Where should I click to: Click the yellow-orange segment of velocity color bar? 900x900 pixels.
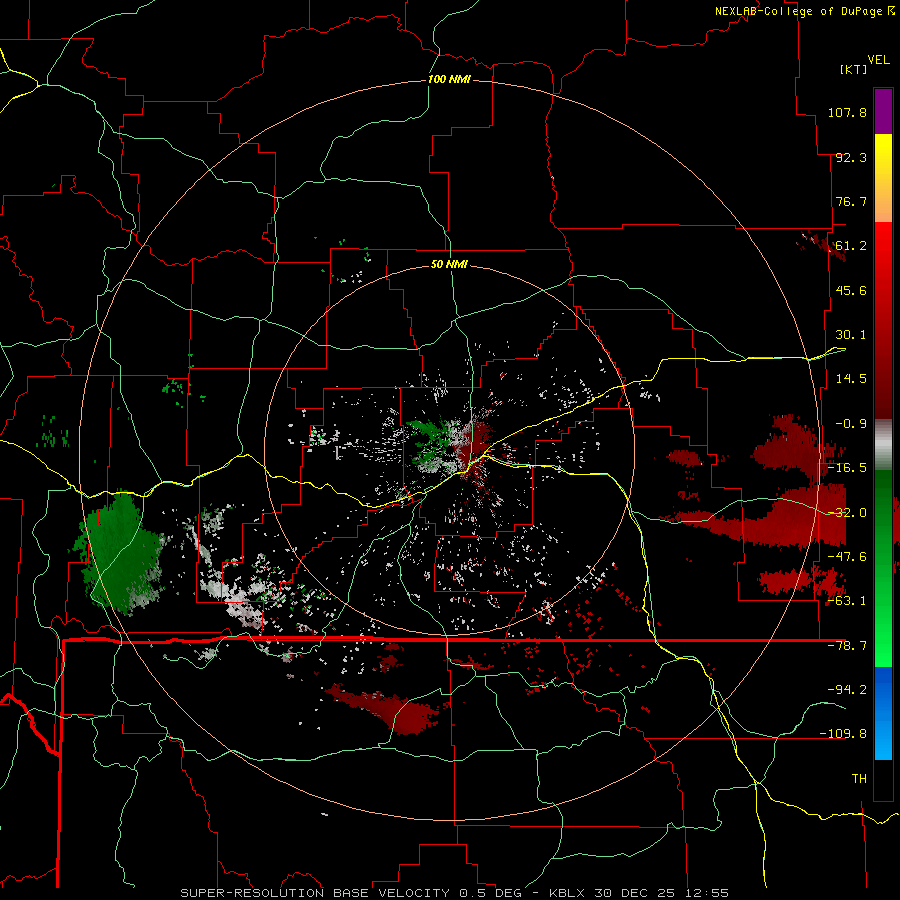coord(883,178)
